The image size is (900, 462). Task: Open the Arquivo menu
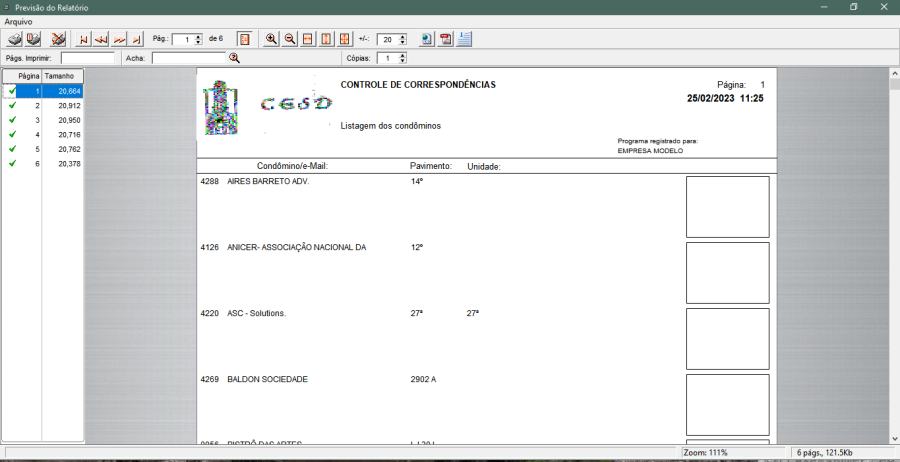click(x=18, y=21)
